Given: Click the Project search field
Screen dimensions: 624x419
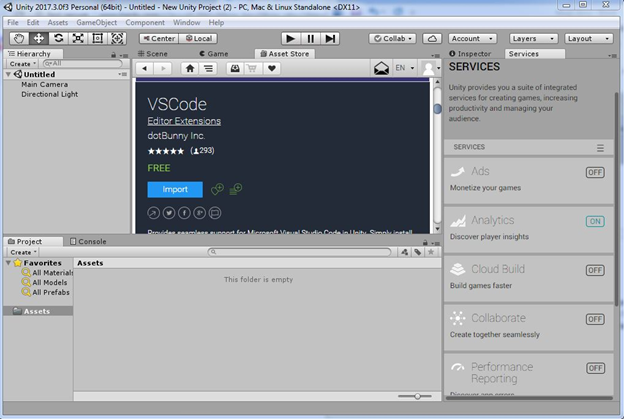Looking at the screenshot, I should pos(299,252).
